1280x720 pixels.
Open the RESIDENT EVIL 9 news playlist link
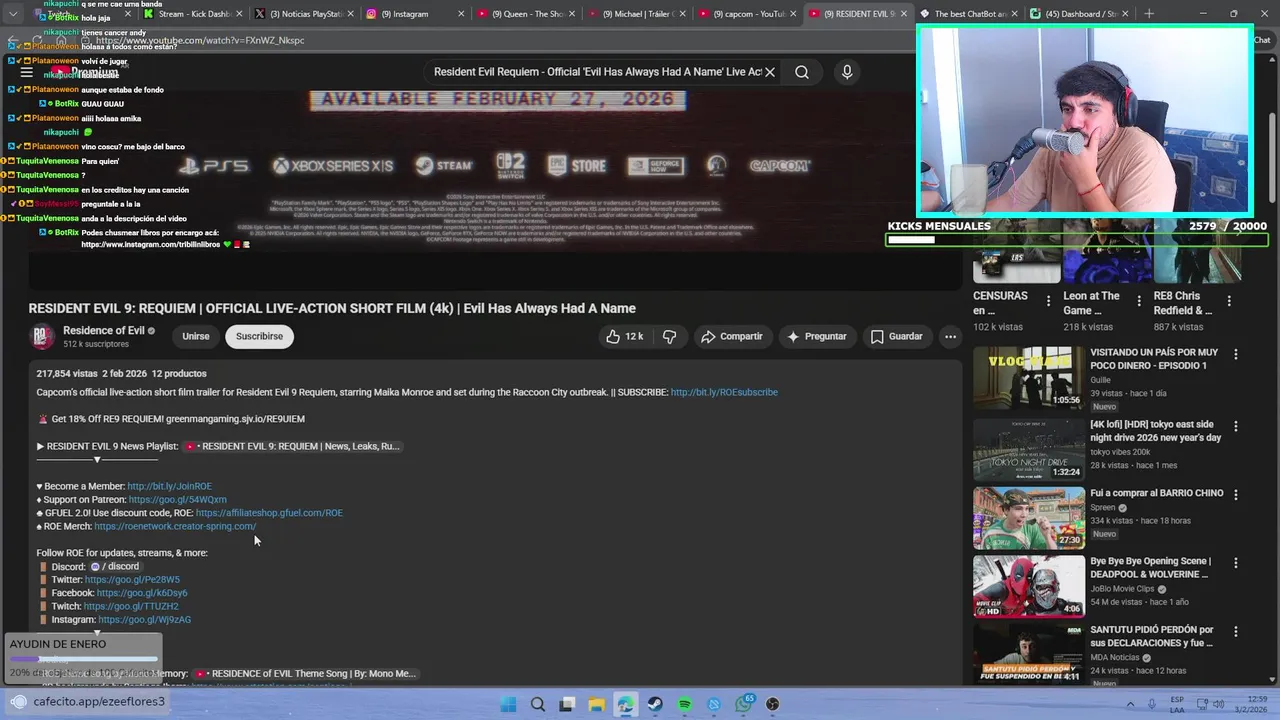[292, 447]
